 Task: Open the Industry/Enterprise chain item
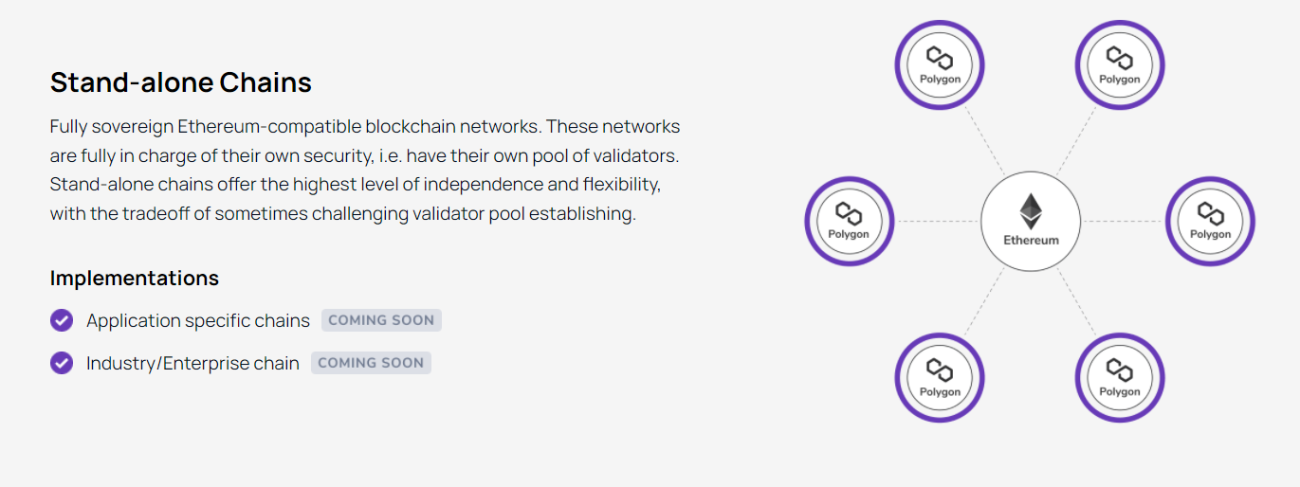tap(193, 363)
